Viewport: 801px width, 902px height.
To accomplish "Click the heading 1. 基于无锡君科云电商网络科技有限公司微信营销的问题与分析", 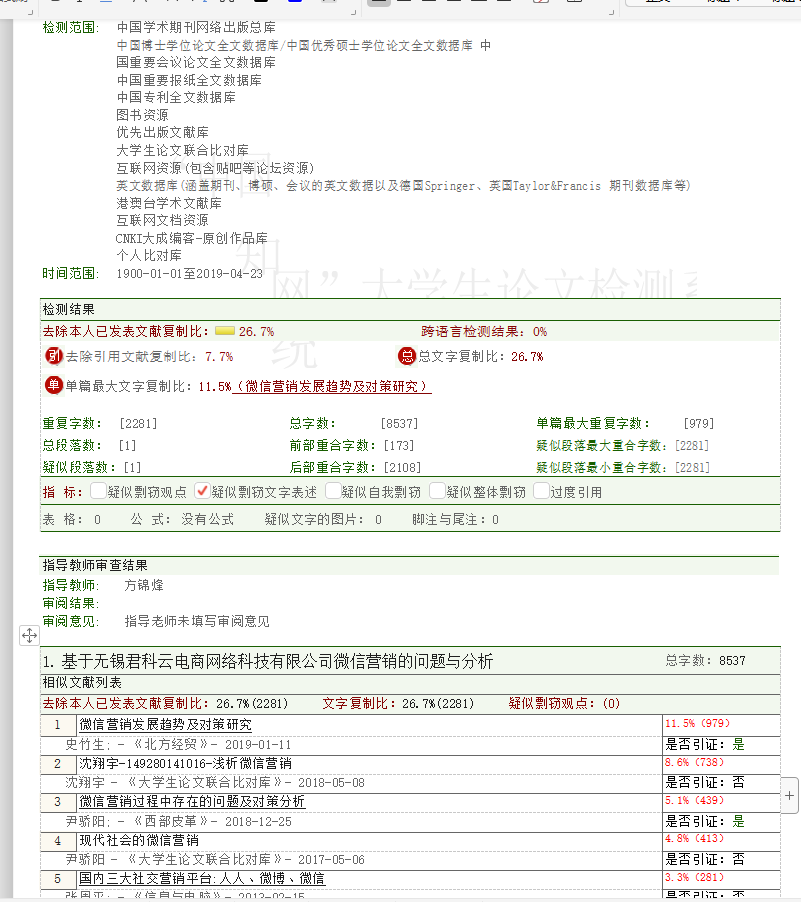I will pyautogui.click(x=268, y=662).
